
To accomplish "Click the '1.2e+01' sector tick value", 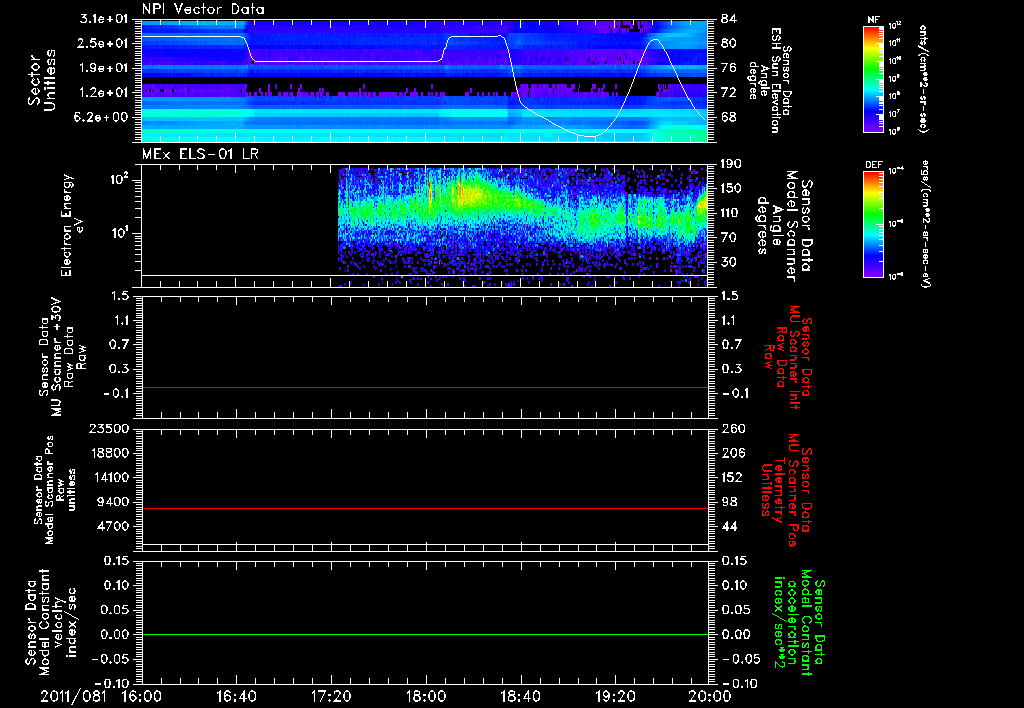I will coord(104,92).
